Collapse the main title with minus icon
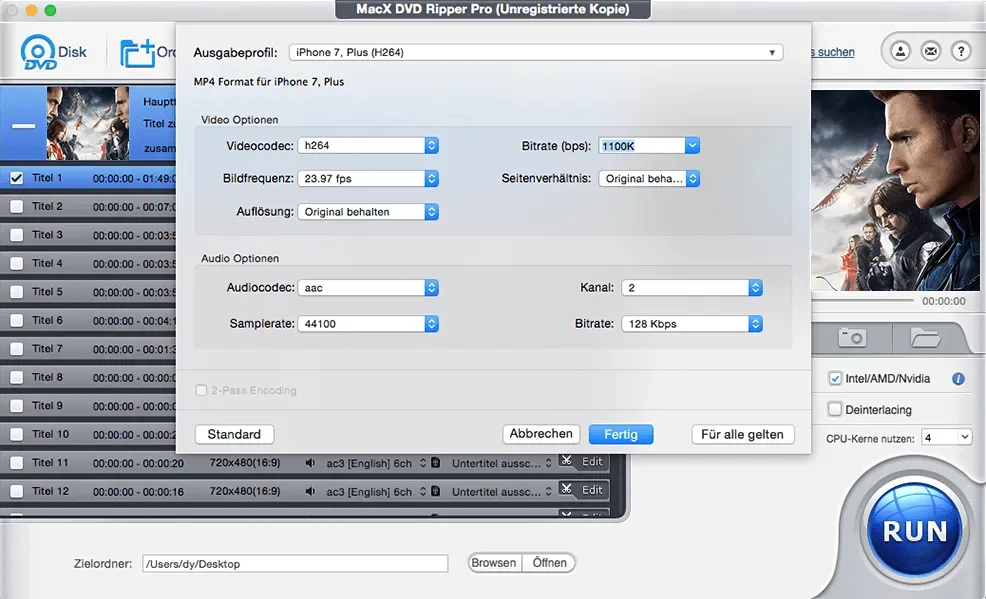Screen dimensions: 986x599 tap(24, 126)
